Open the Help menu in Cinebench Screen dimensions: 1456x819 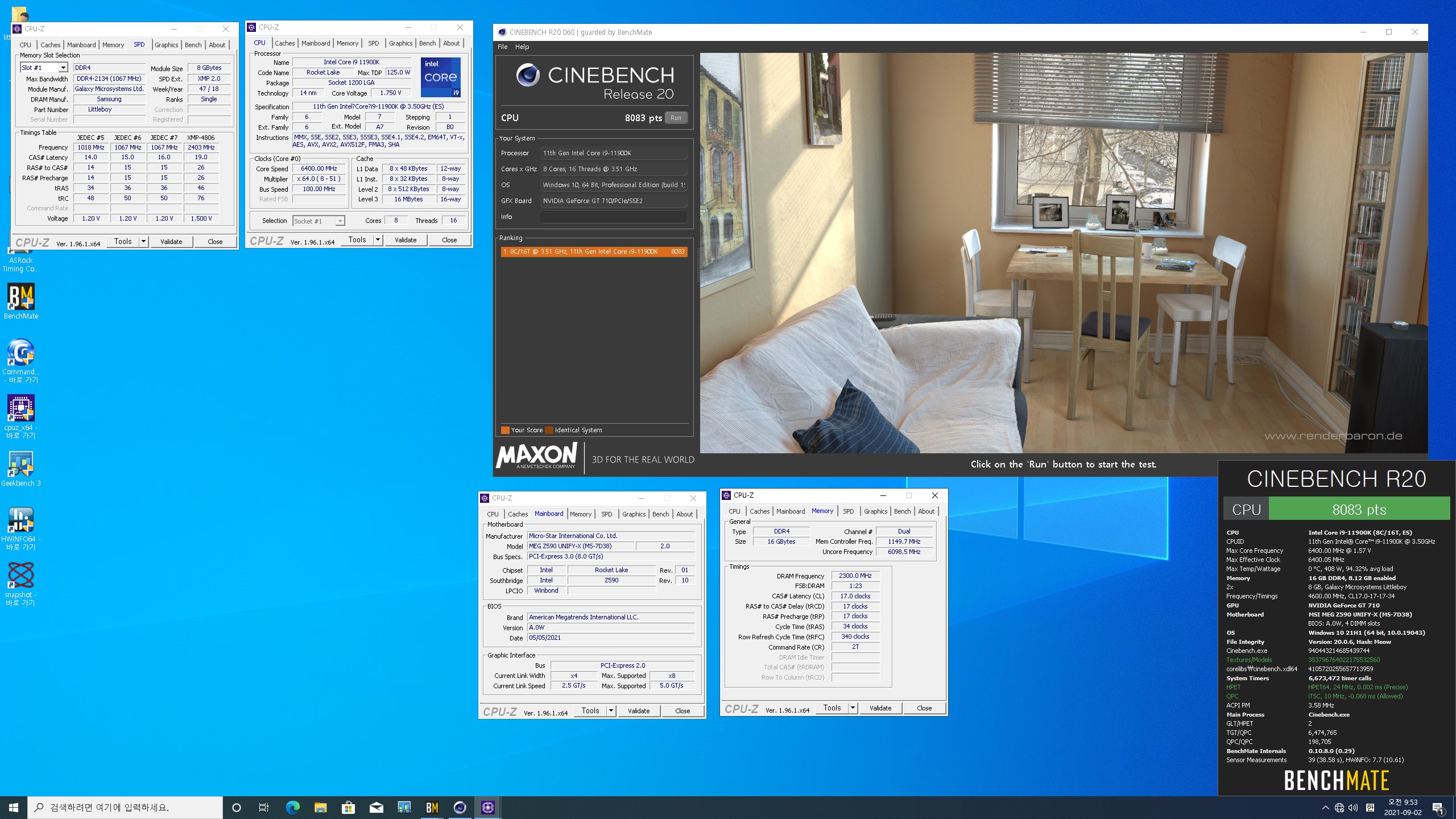coord(522,47)
